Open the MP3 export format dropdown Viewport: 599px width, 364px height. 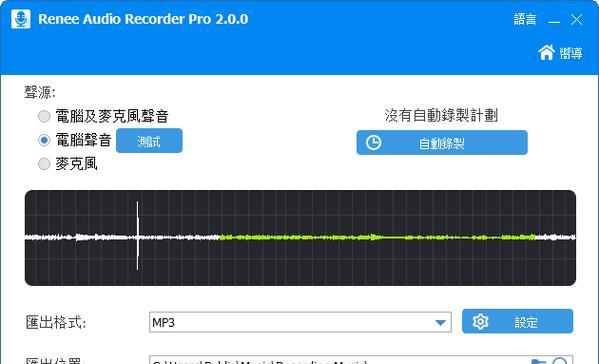(300, 322)
